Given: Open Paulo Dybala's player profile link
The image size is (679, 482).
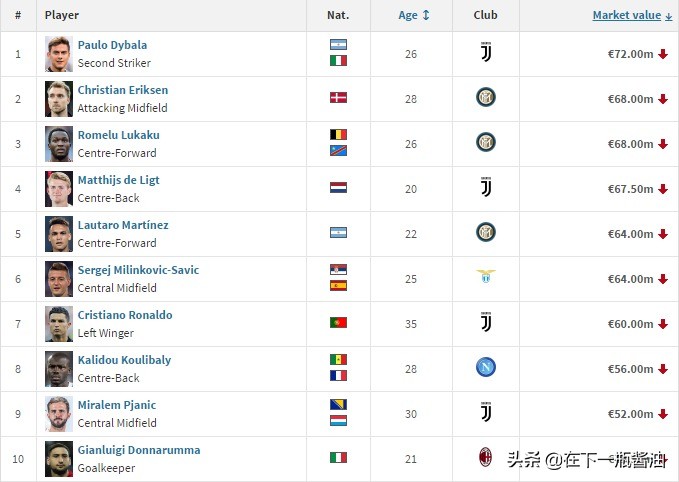Looking at the screenshot, I should pyautogui.click(x=112, y=45).
